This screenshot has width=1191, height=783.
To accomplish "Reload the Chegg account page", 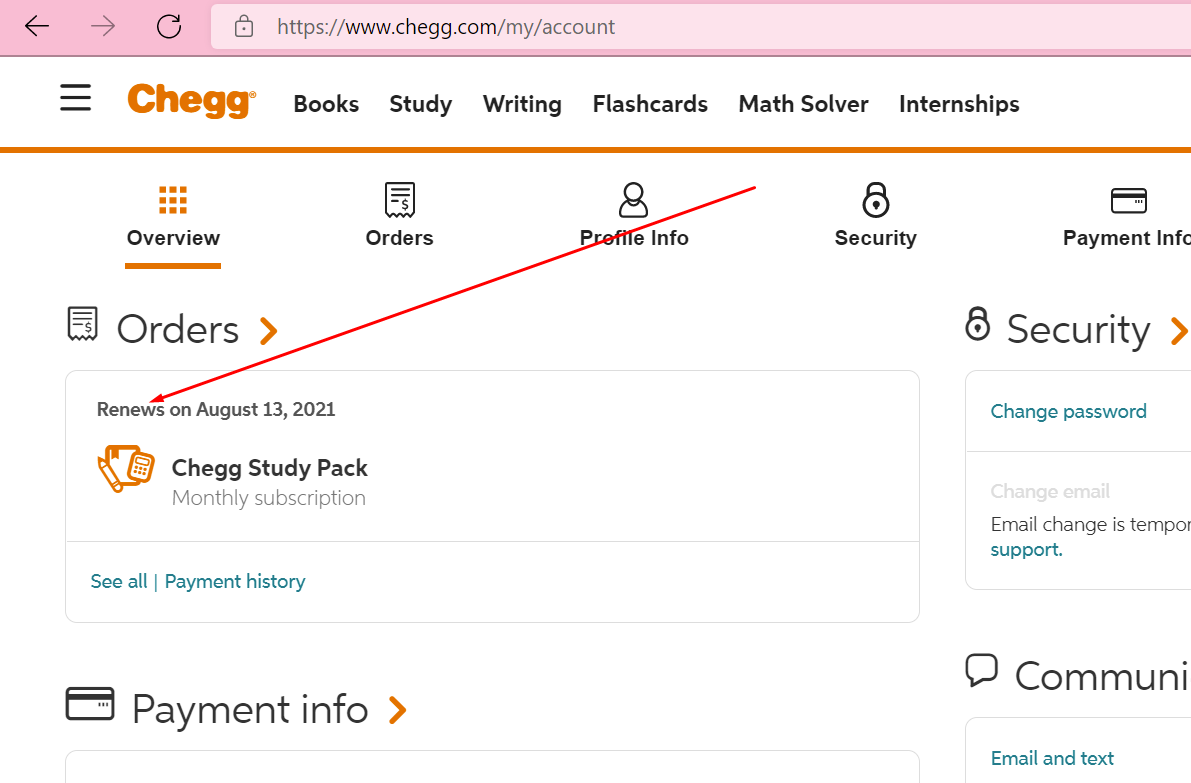I will tap(169, 27).
